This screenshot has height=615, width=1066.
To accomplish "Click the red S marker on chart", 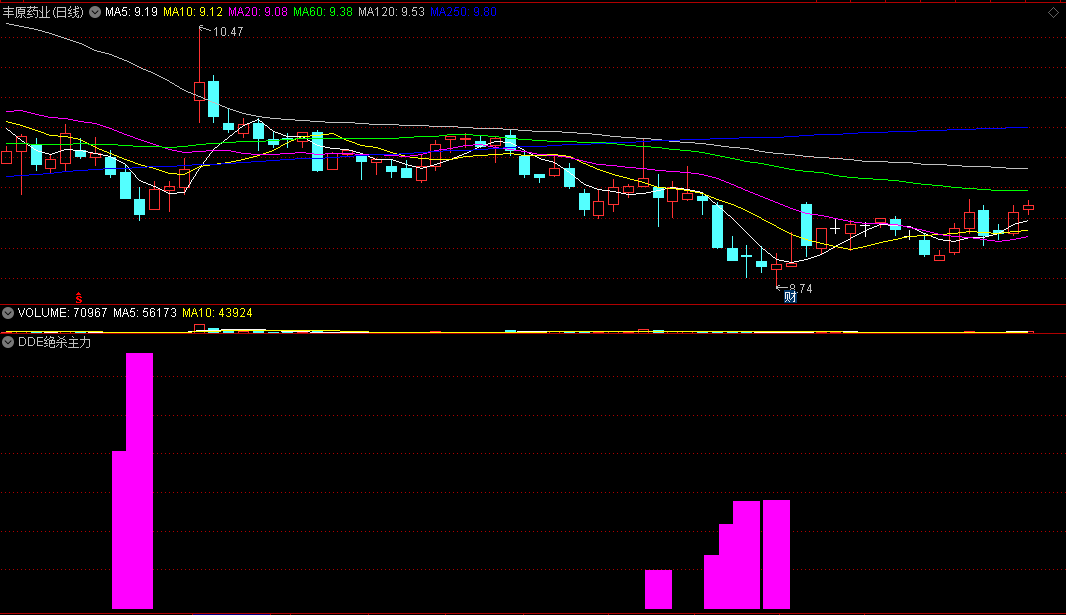I will [x=79, y=298].
